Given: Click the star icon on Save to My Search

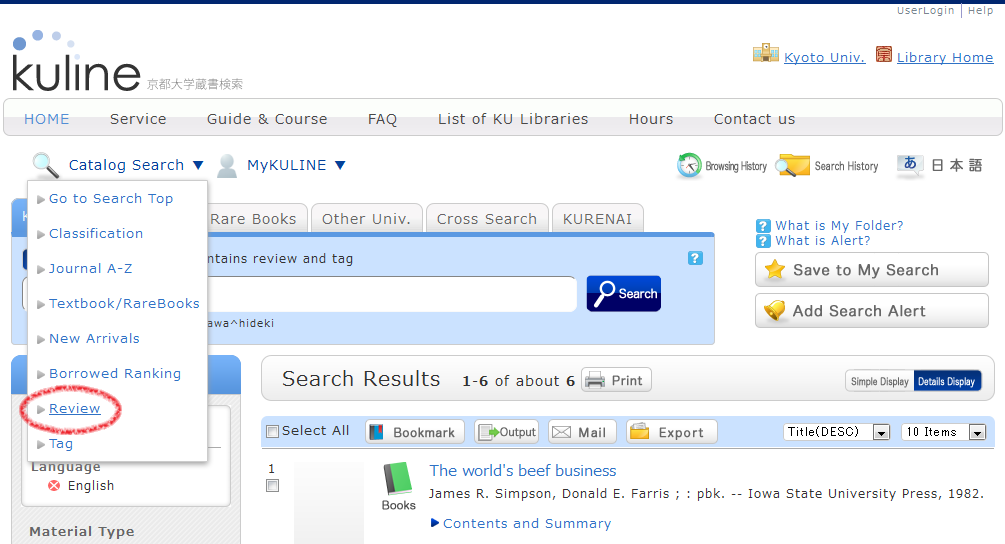Looking at the screenshot, I should click(775, 269).
